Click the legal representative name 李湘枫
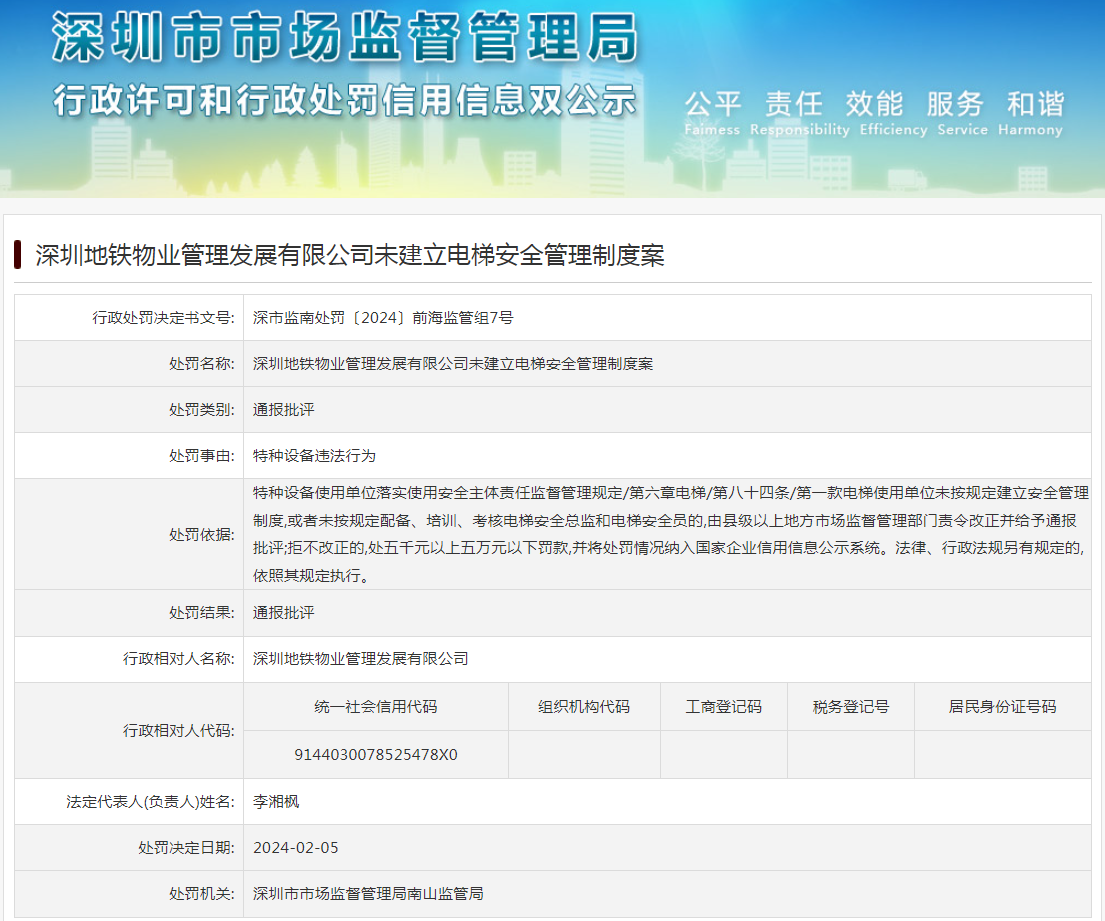Image resolution: width=1105 pixels, height=921 pixels. (276, 801)
